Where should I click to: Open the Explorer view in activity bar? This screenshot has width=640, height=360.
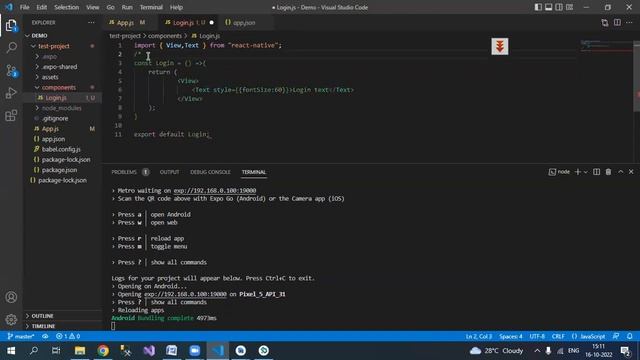click(11, 26)
